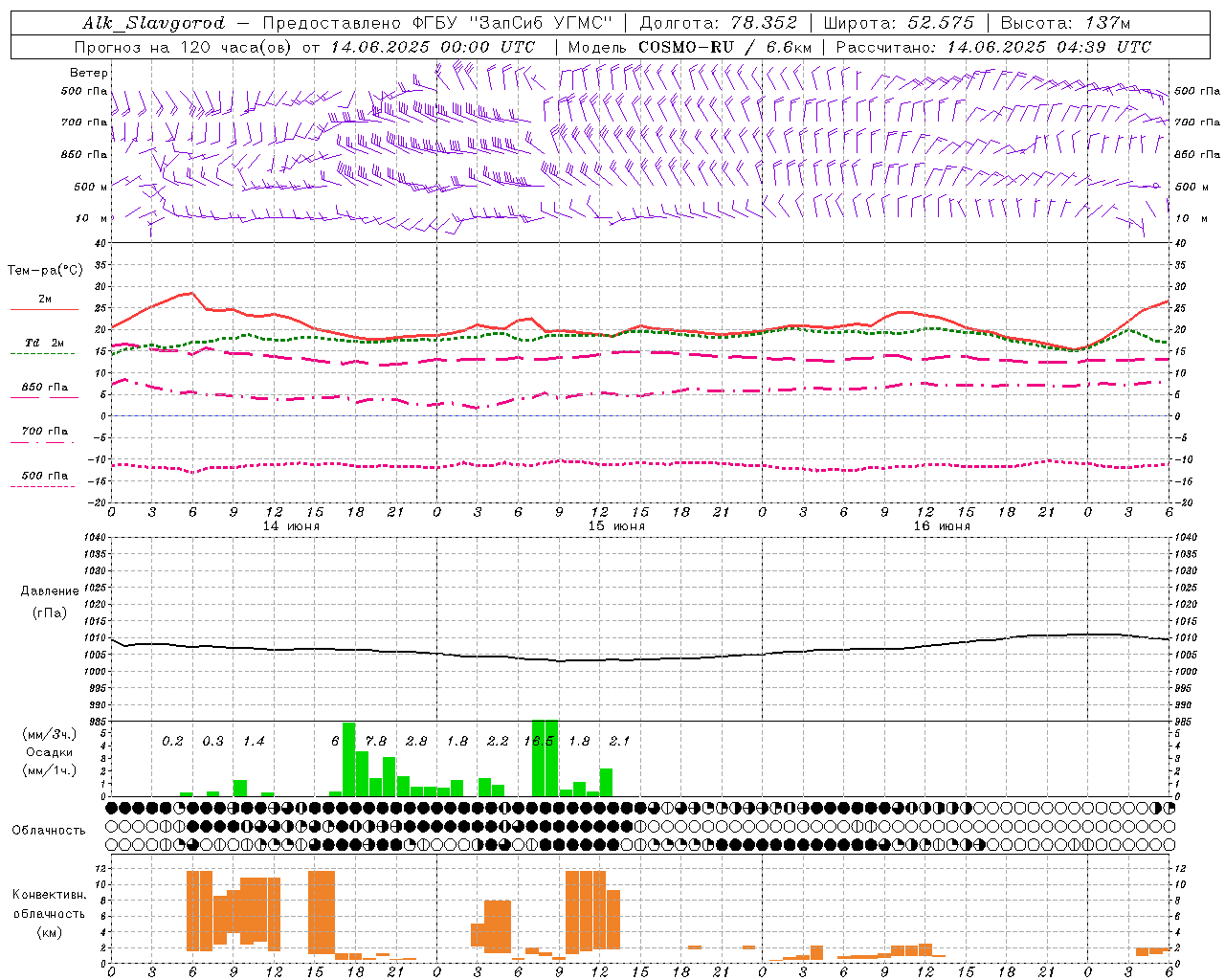Select forecast start text Прогноз на 120 часа(ов)

(184, 47)
